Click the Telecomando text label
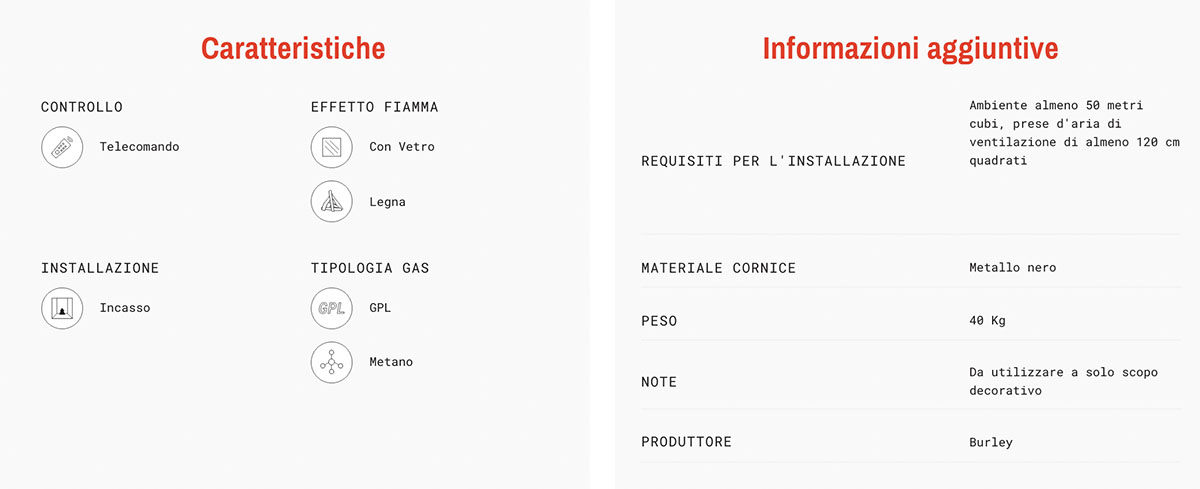Screen dimensions: 1200x489 click(139, 147)
